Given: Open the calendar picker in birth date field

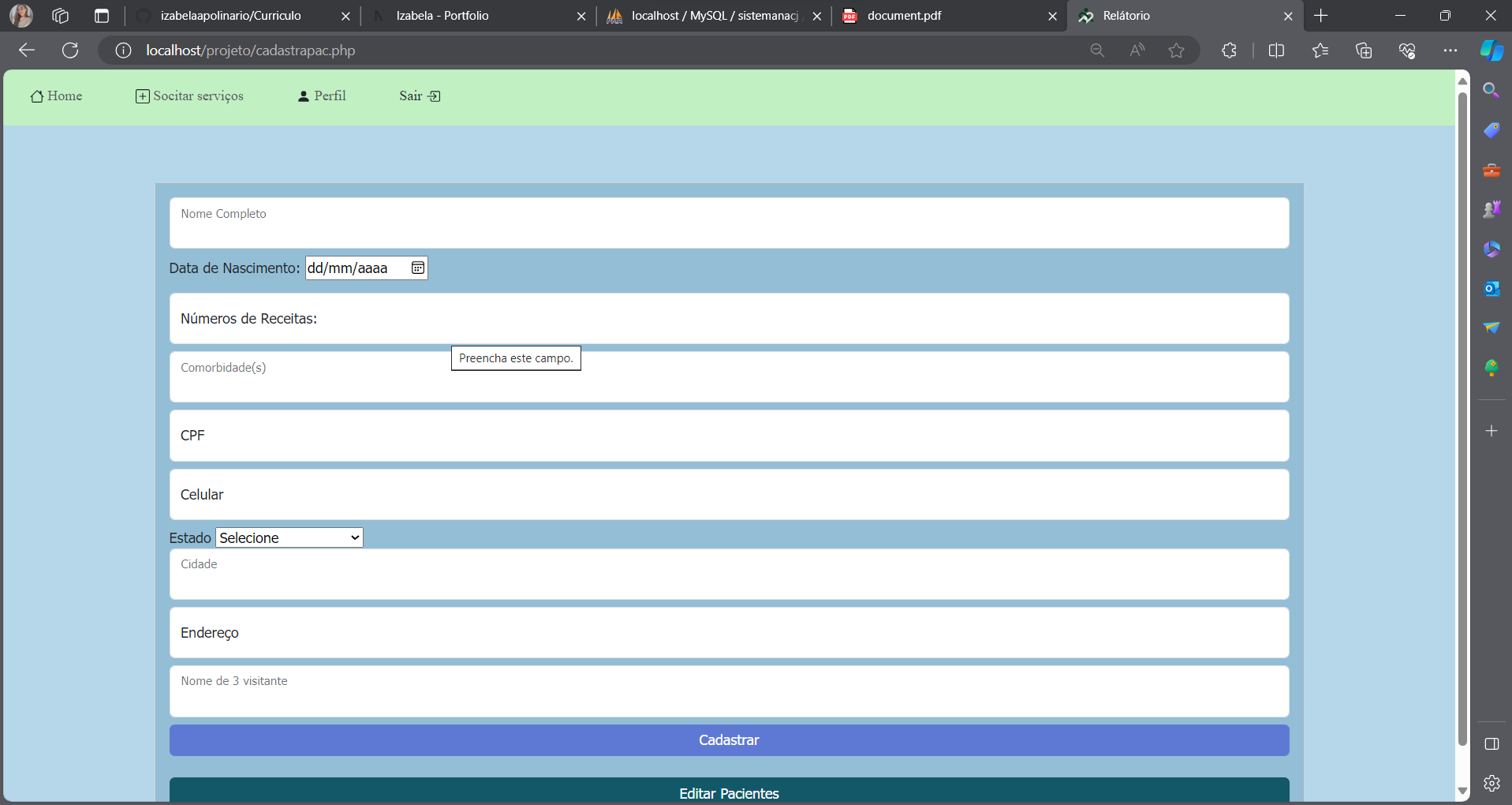Looking at the screenshot, I should pyautogui.click(x=418, y=268).
